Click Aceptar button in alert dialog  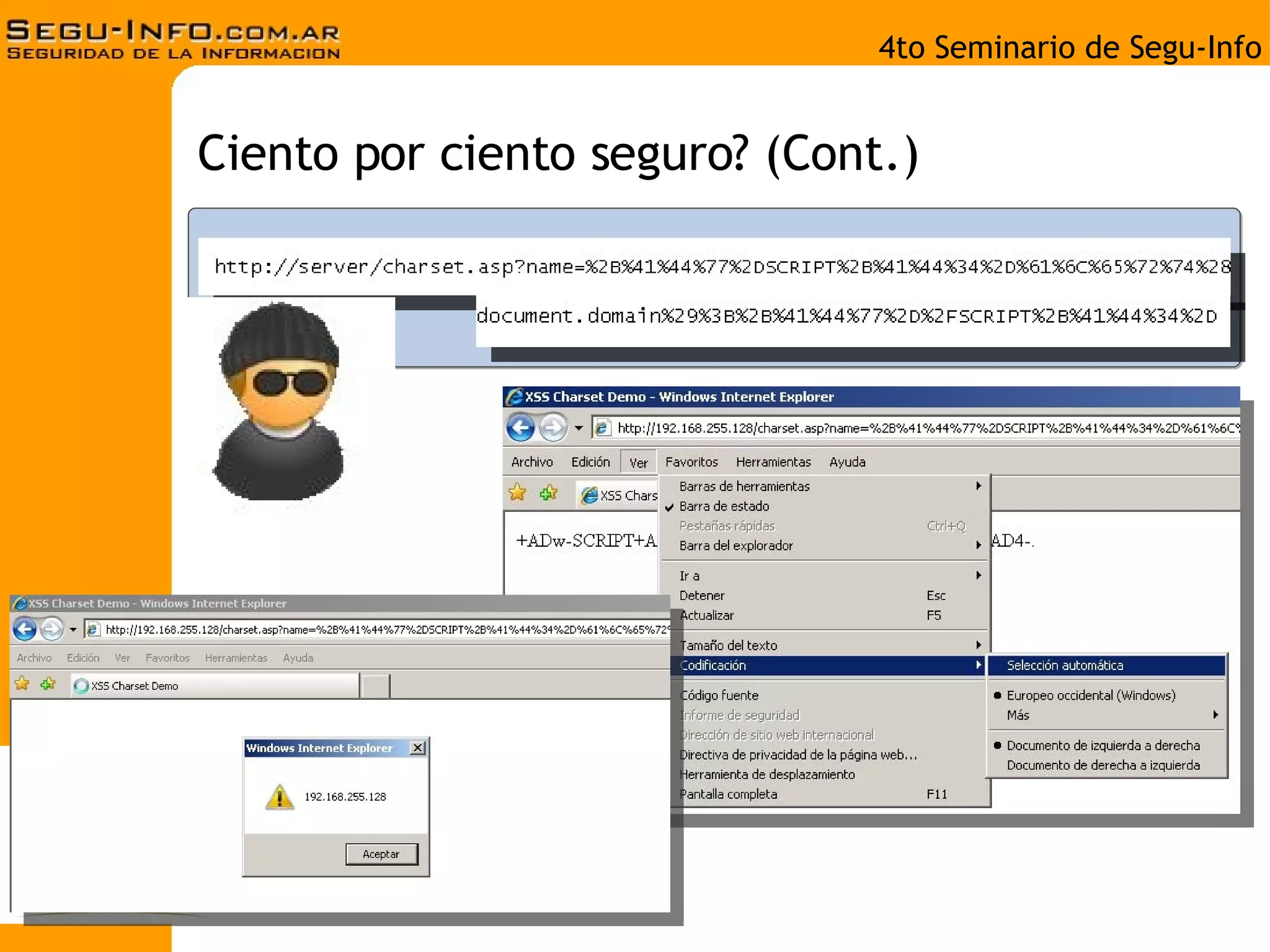[x=381, y=854]
